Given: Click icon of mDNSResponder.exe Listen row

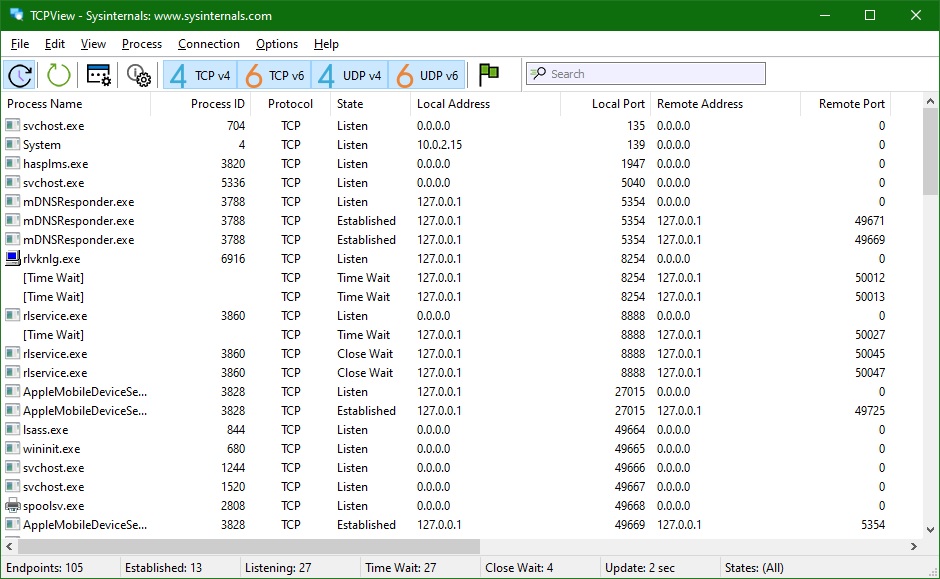Looking at the screenshot, I should pyautogui.click(x=13, y=201).
